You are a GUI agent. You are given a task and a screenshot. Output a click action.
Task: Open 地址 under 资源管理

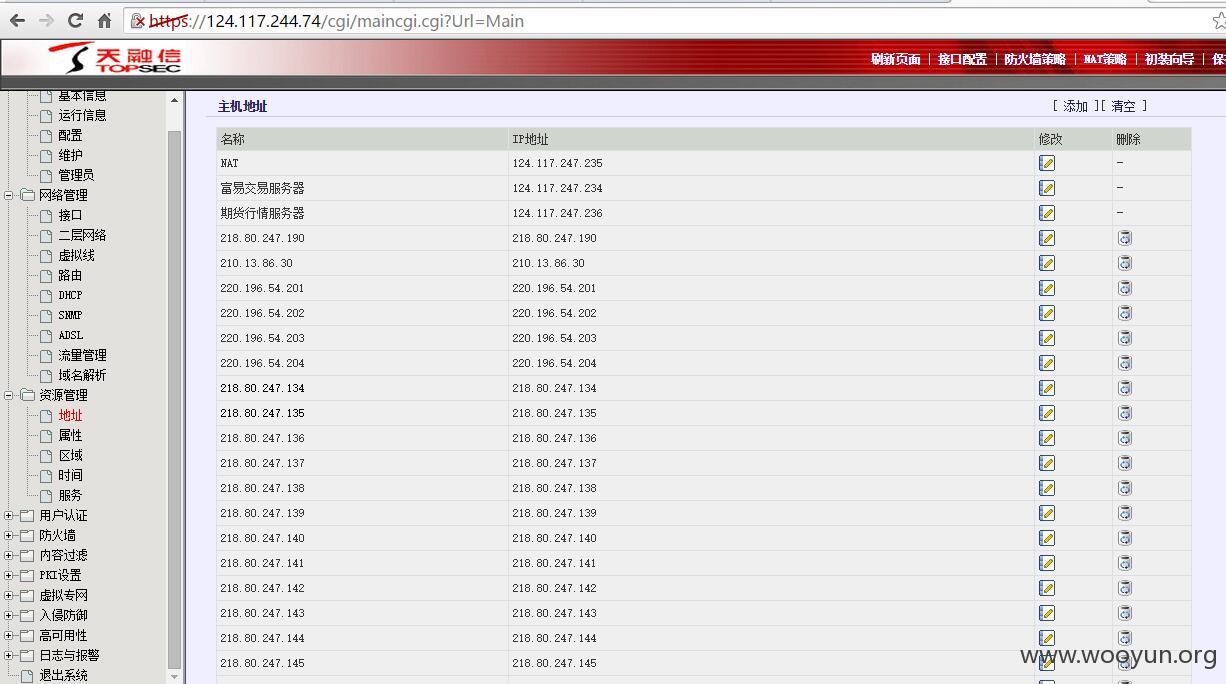pos(70,415)
